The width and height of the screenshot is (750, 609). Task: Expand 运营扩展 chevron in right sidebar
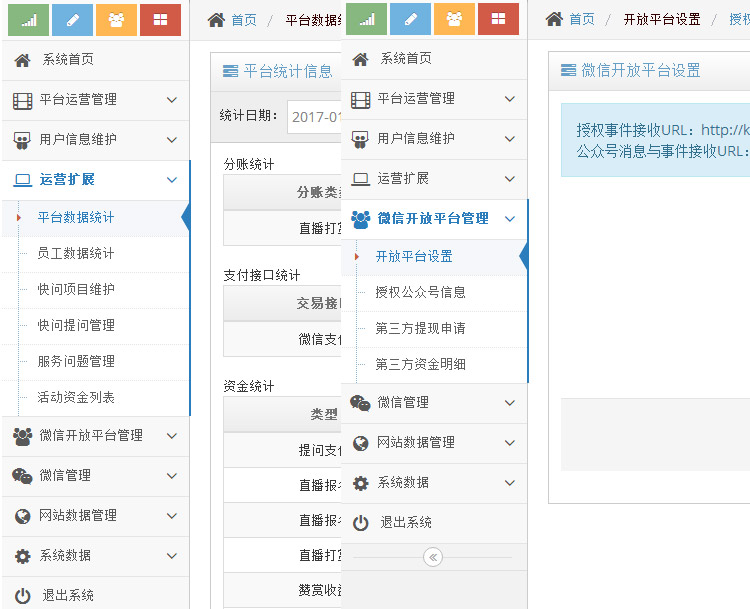[x=510, y=179]
